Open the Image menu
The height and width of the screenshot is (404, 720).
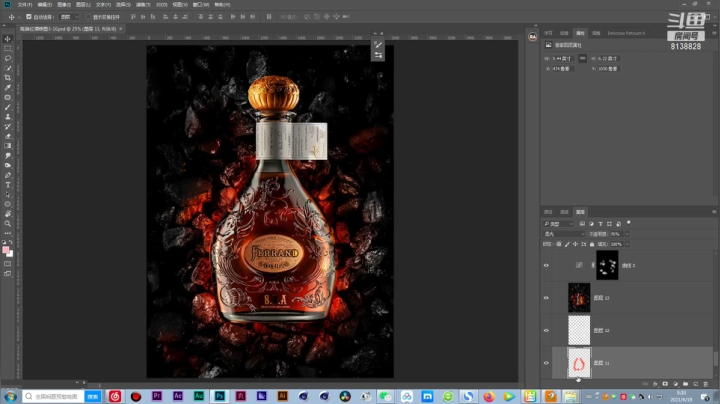click(x=64, y=5)
